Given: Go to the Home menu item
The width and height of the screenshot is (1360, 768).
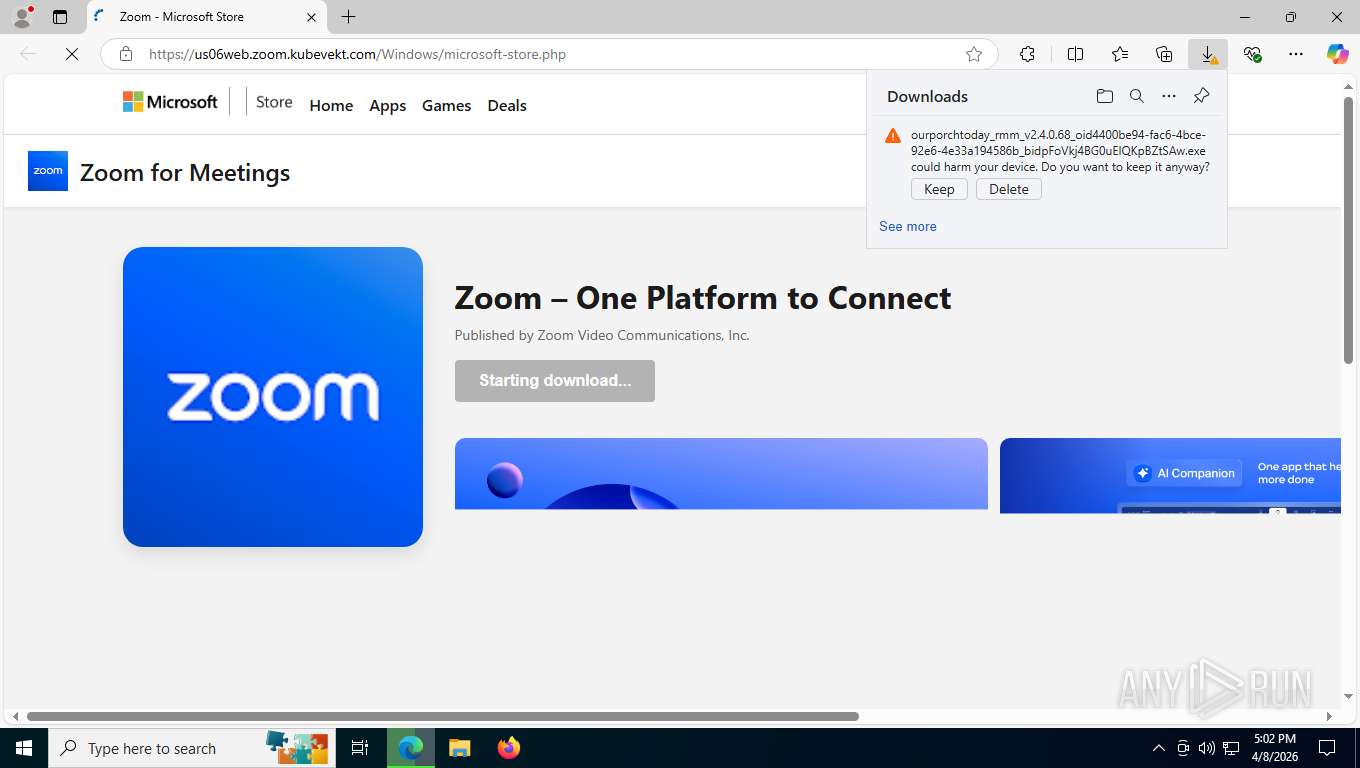Looking at the screenshot, I should pos(331,105).
